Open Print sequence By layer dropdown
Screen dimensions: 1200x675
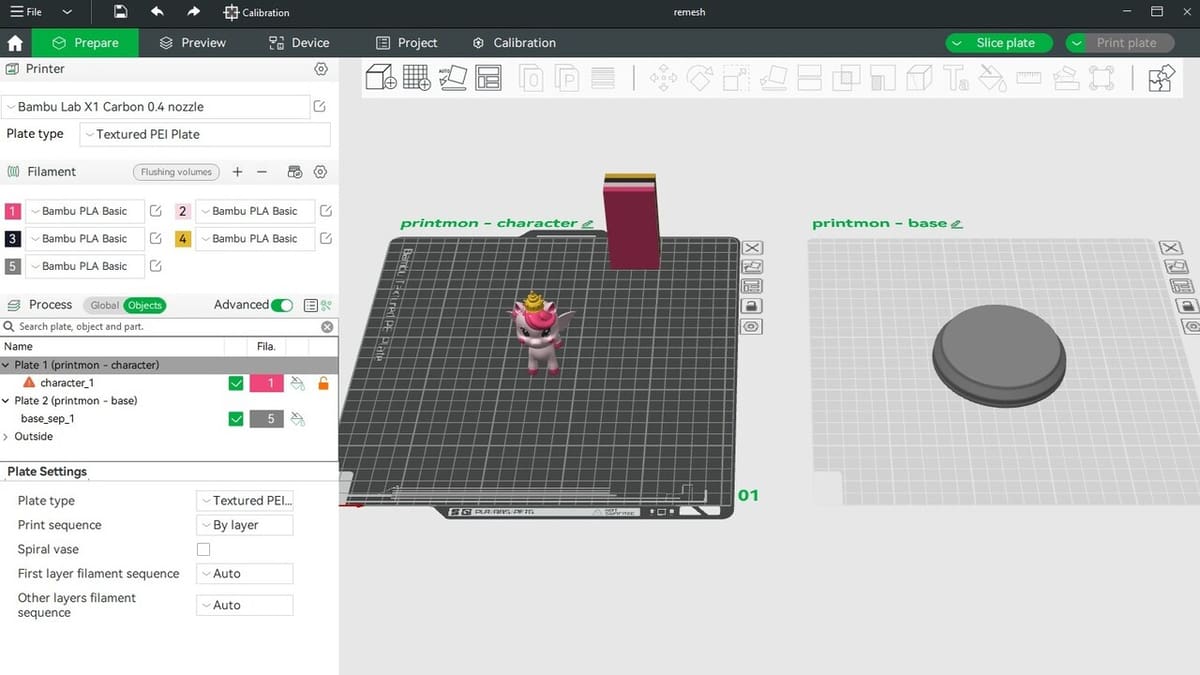click(244, 525)
